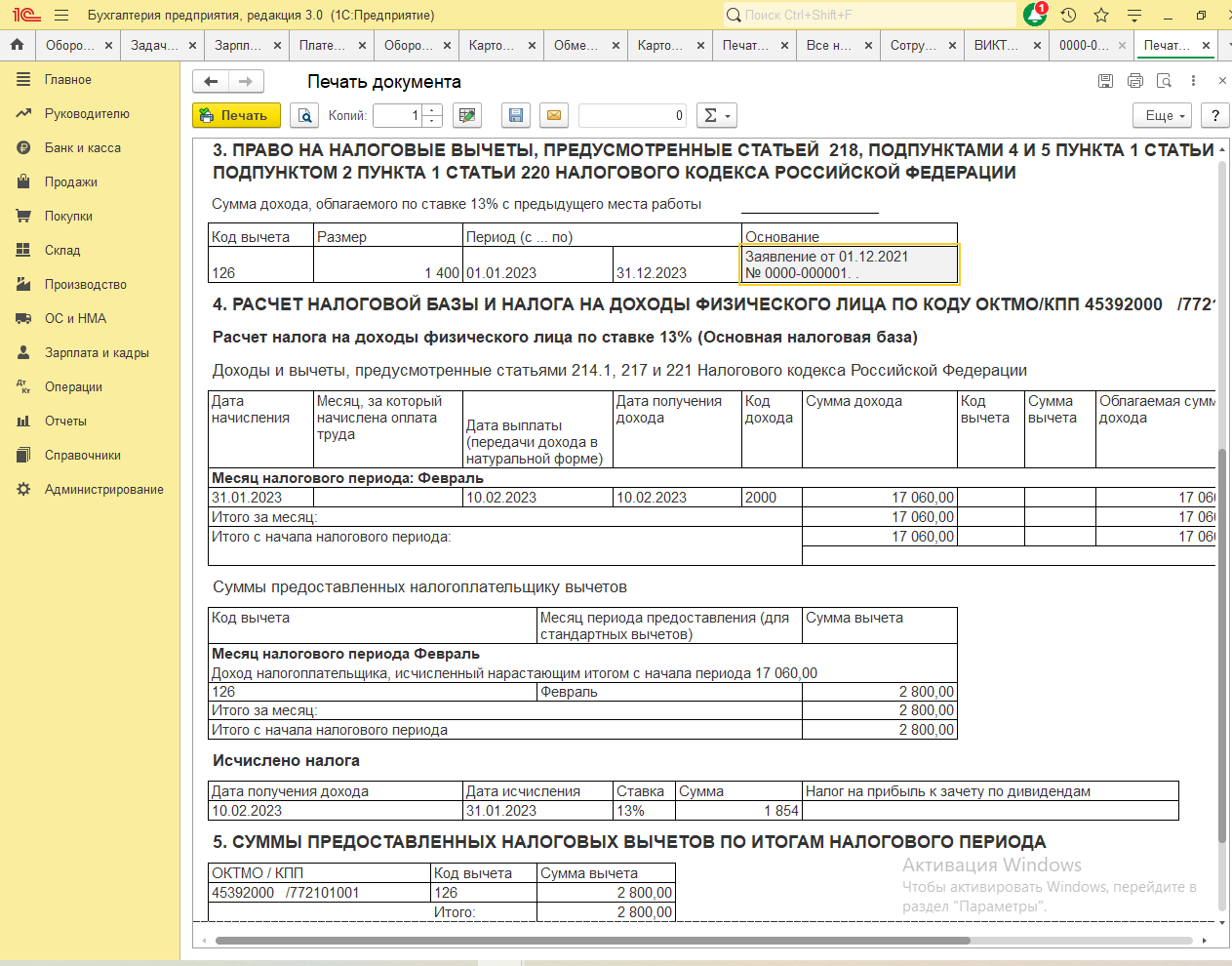Go back with the left arrow
1232x966 pixels.
click(x=211, y=82)
